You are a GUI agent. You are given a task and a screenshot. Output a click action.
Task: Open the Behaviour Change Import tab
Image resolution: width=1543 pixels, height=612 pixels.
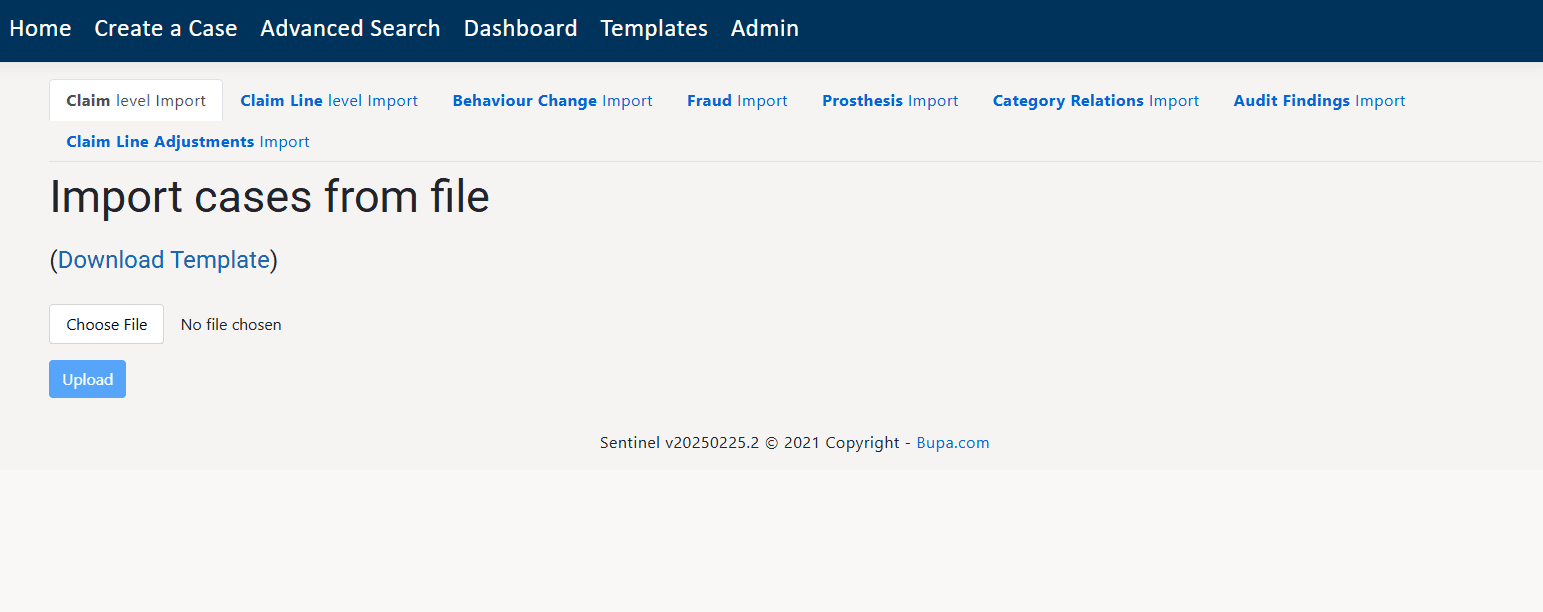552,100
